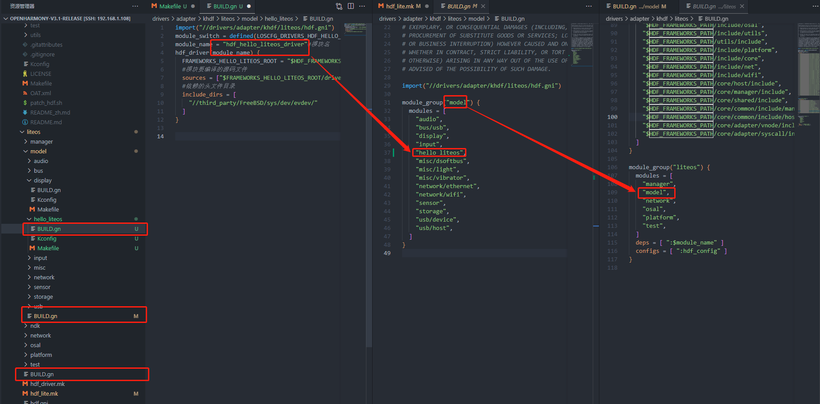820x404 pixels.
Task: Open BUILD.gn under display folder
Action: (x=49, y=190)
